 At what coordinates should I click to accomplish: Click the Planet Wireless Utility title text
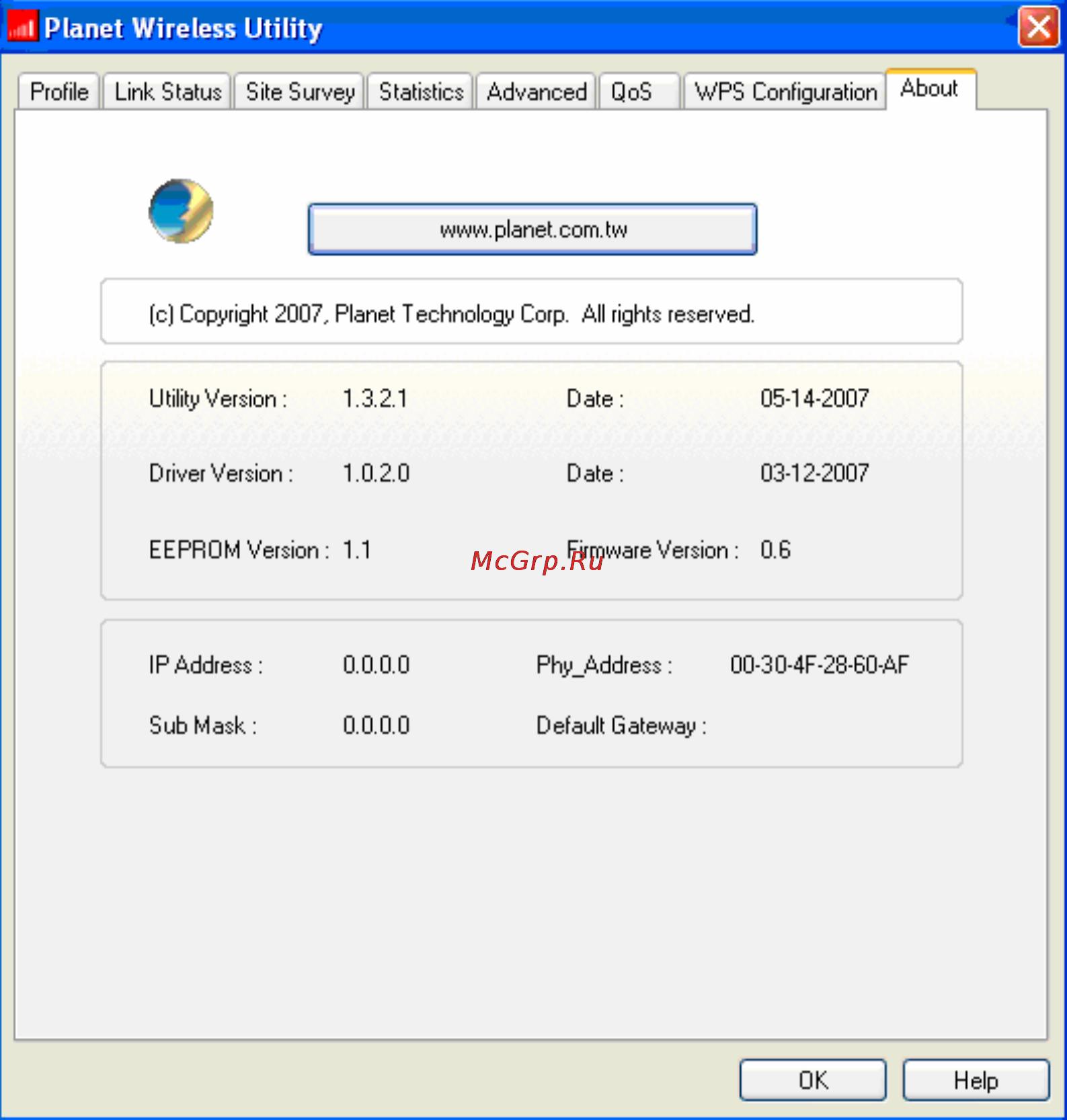click(x=183, y=28)
